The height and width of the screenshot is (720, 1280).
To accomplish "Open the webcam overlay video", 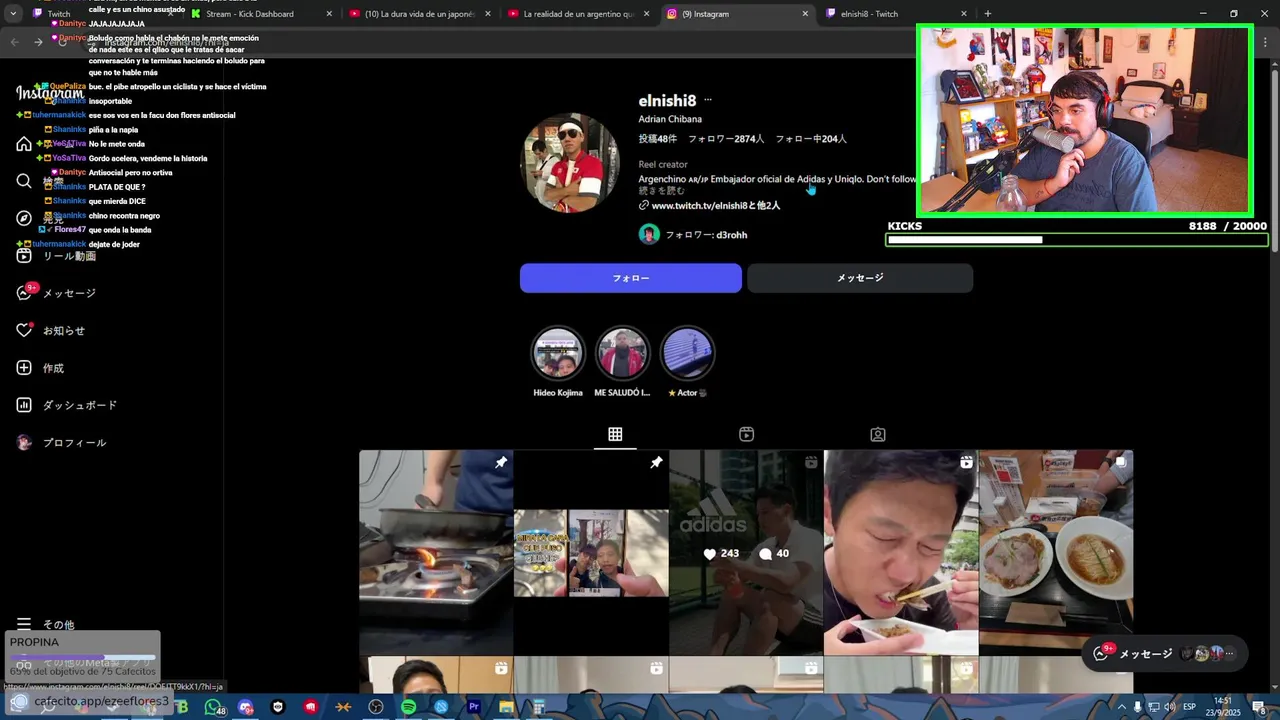I will tap(1085, 120).
